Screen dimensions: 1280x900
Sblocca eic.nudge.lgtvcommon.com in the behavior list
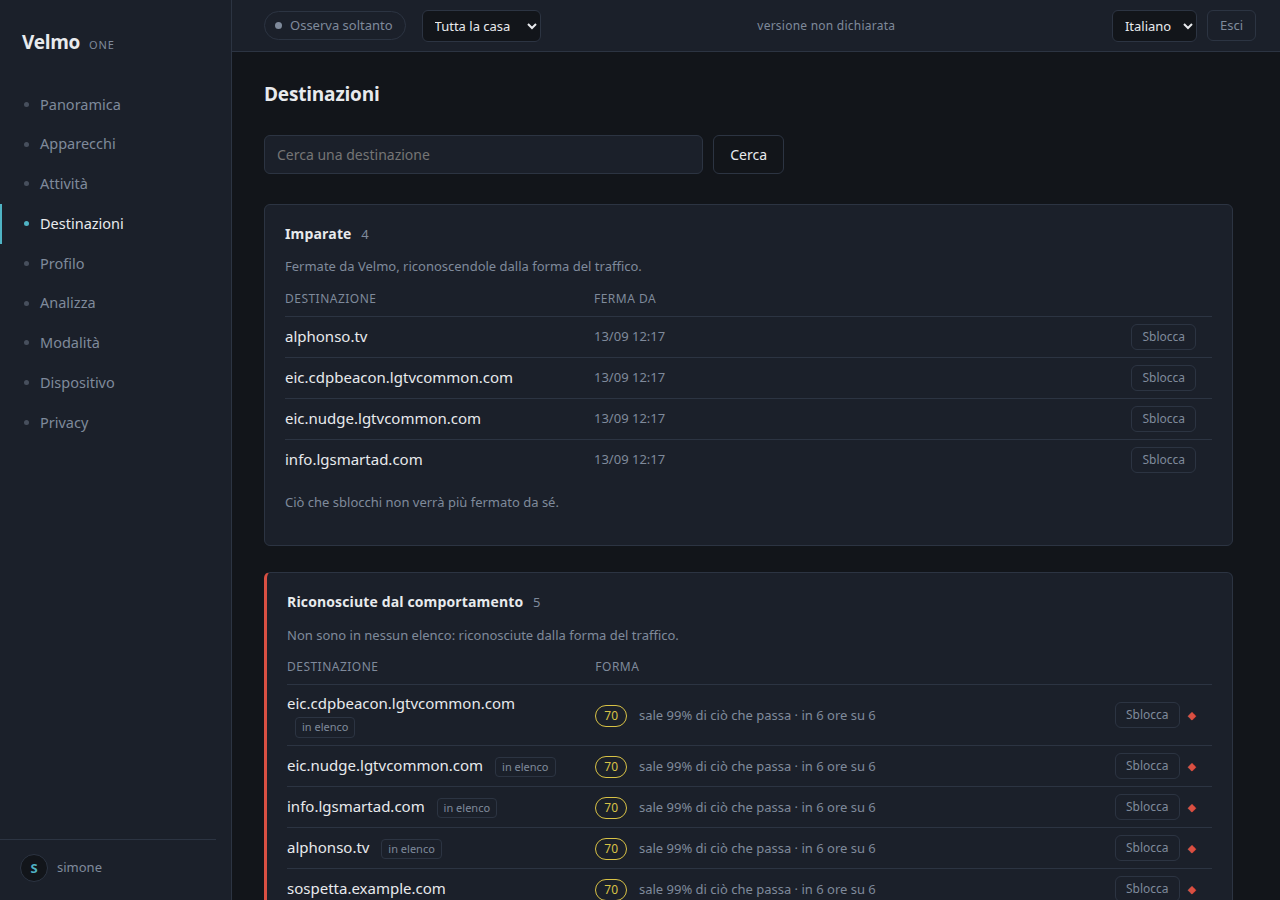[1147, 766]
